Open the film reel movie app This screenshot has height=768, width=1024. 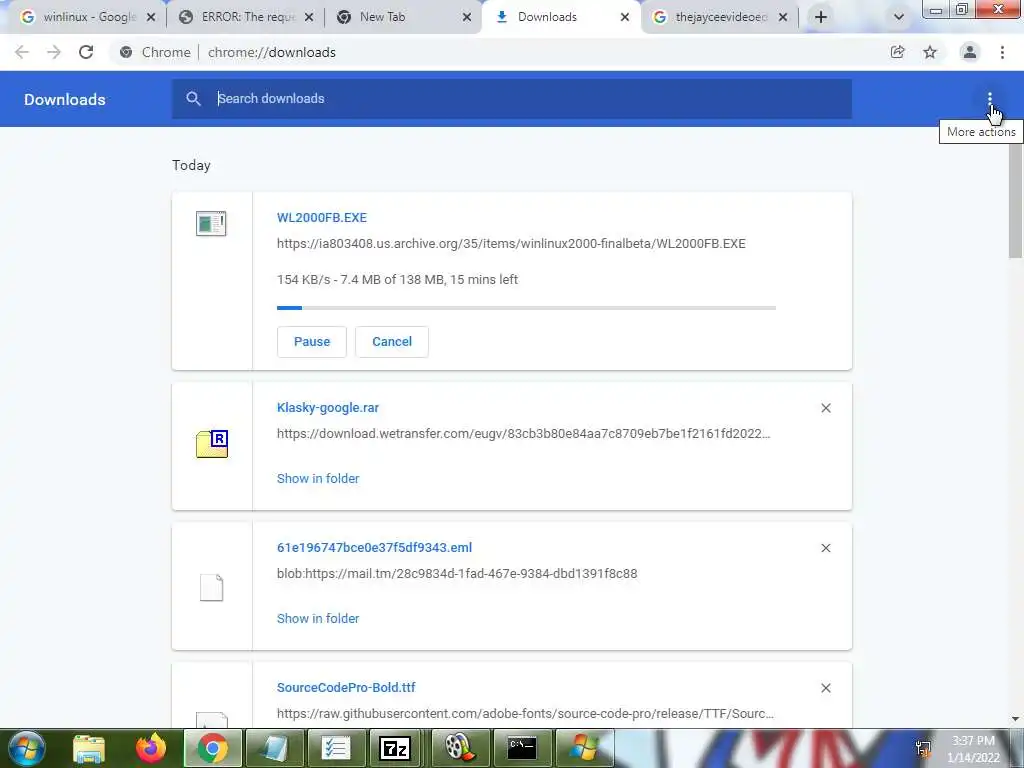(x=458, y=748)
